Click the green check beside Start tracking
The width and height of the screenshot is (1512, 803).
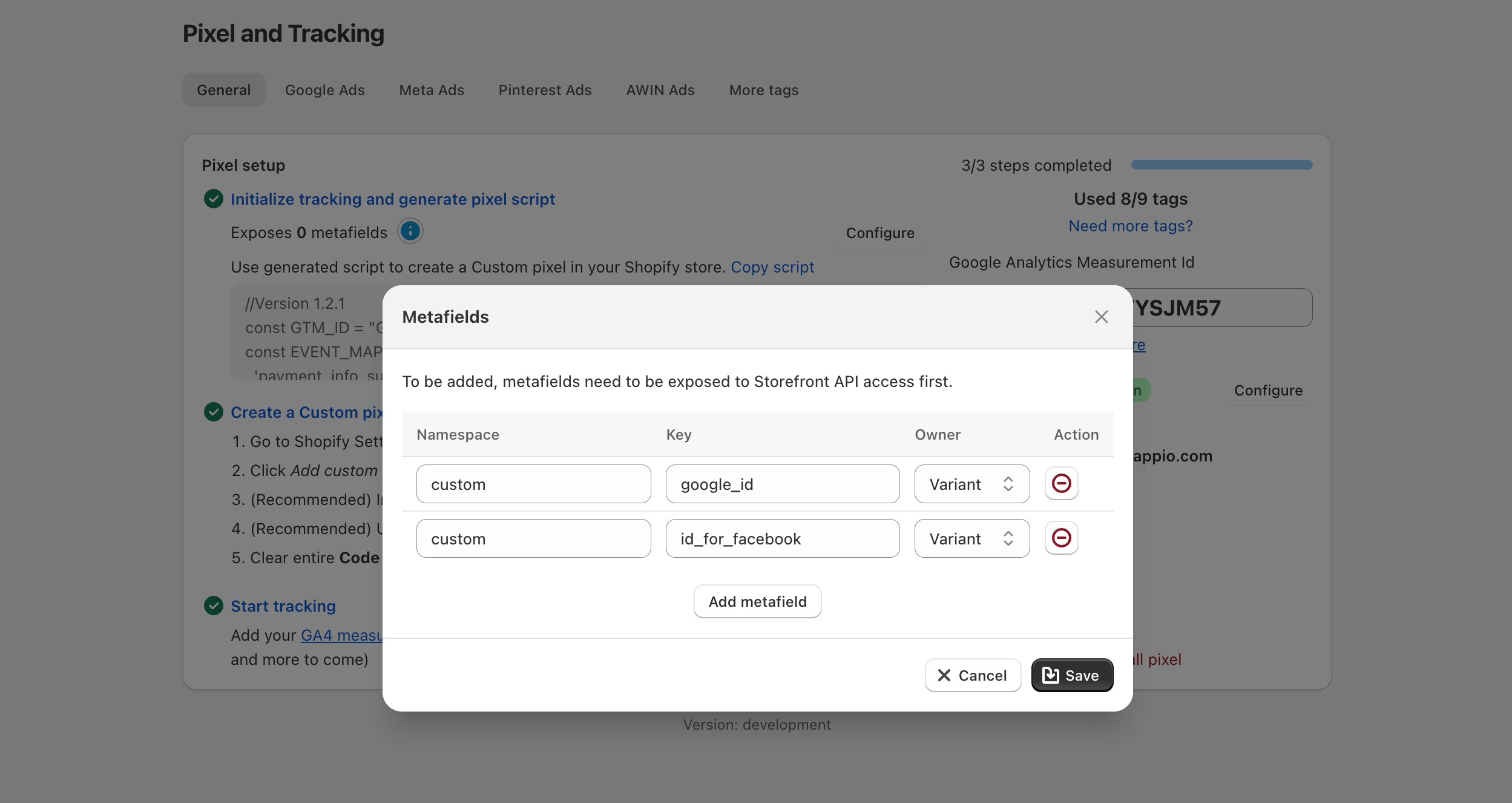click(x=213, y=606)
